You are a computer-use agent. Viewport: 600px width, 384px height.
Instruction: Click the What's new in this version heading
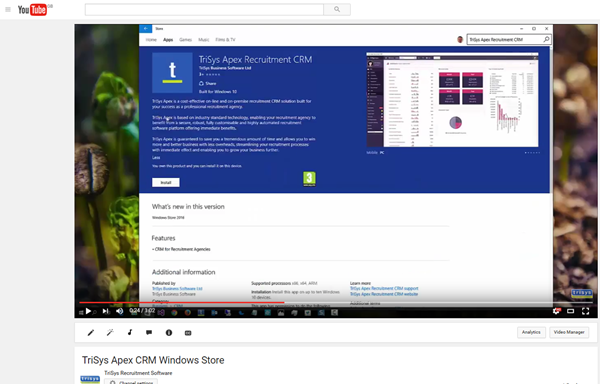click(x=188, y=207)
